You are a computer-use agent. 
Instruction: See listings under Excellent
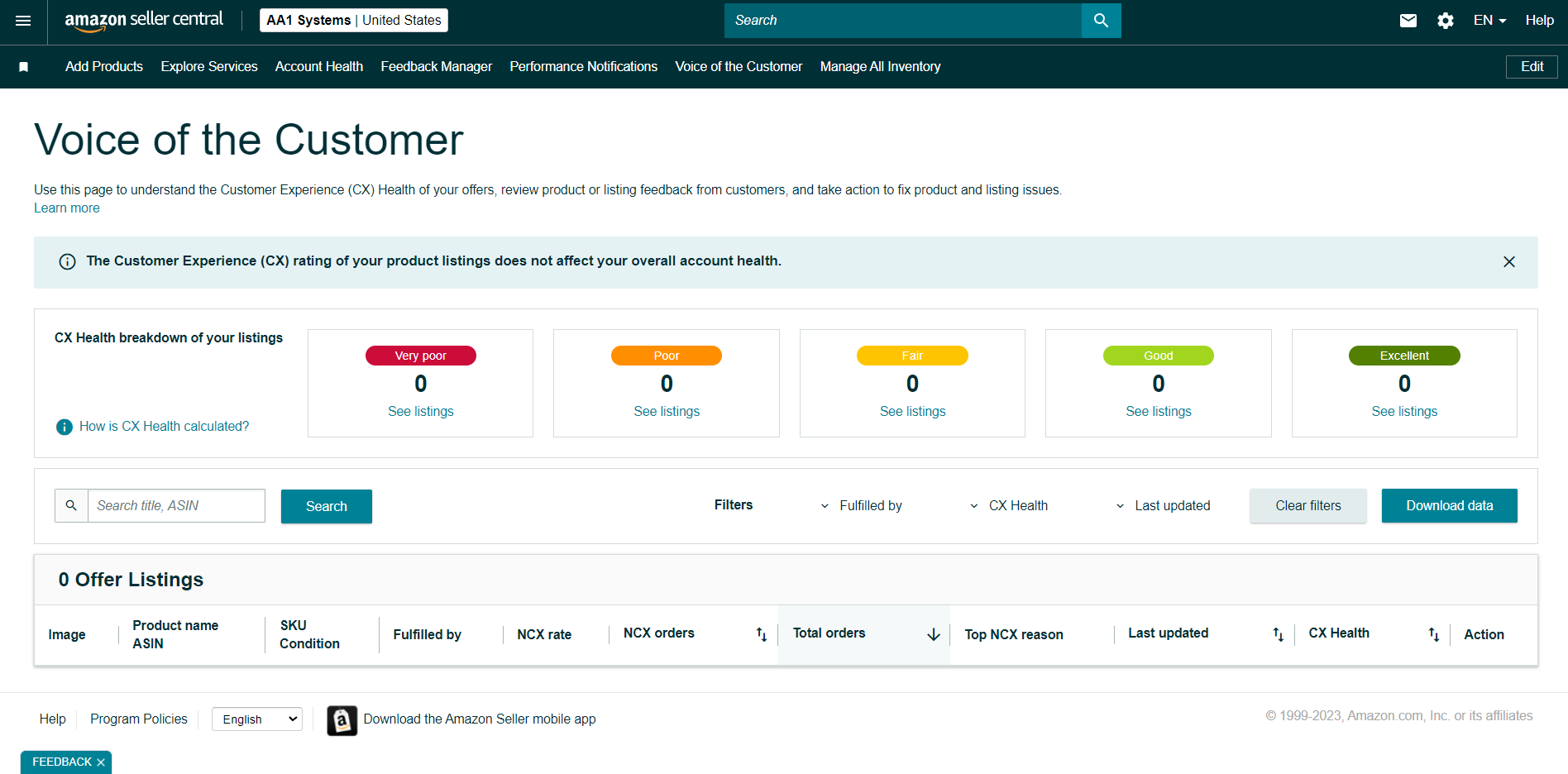point(1404,412)
